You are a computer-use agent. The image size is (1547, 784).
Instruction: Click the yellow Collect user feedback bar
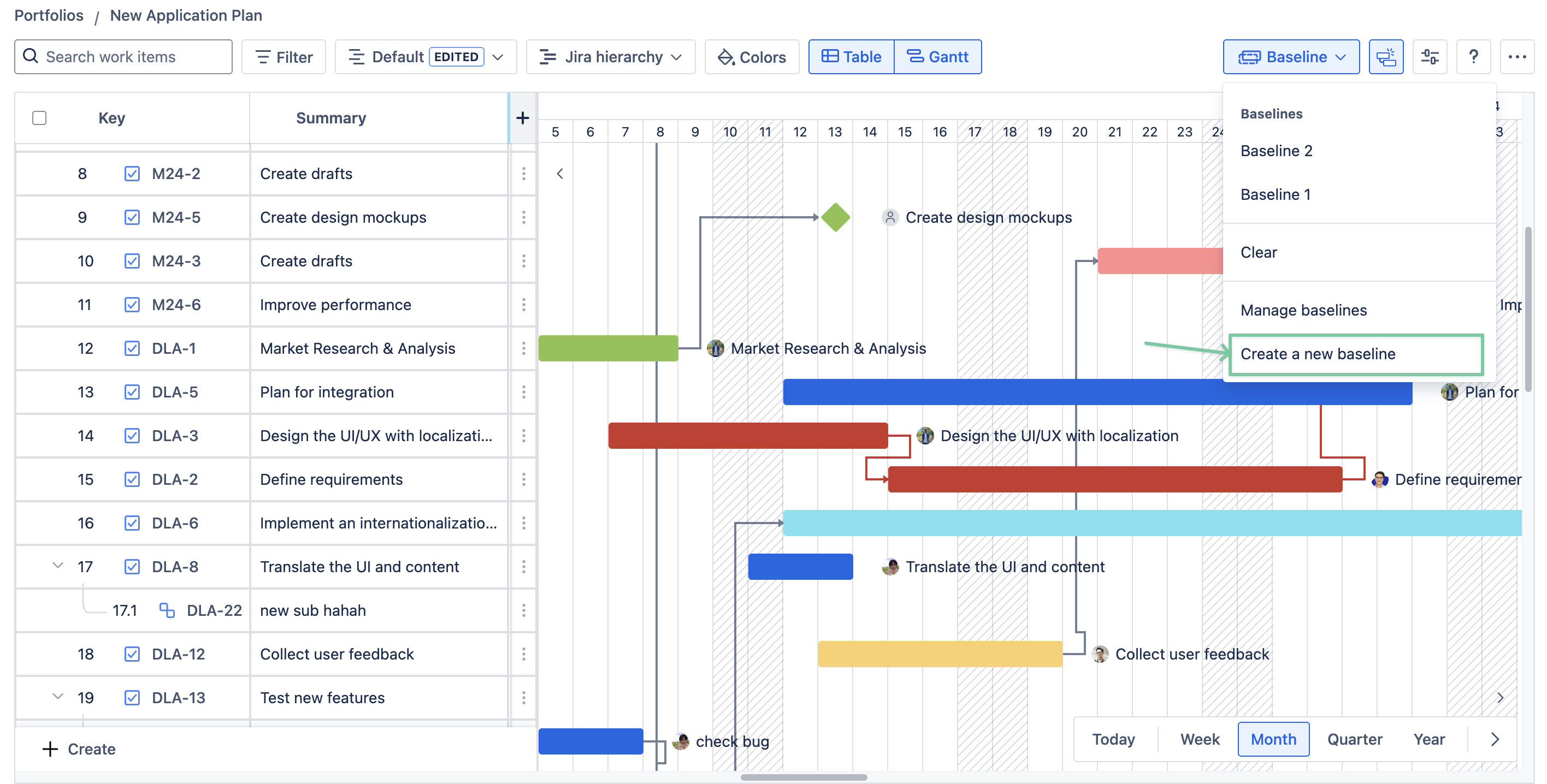coord(939,654)
